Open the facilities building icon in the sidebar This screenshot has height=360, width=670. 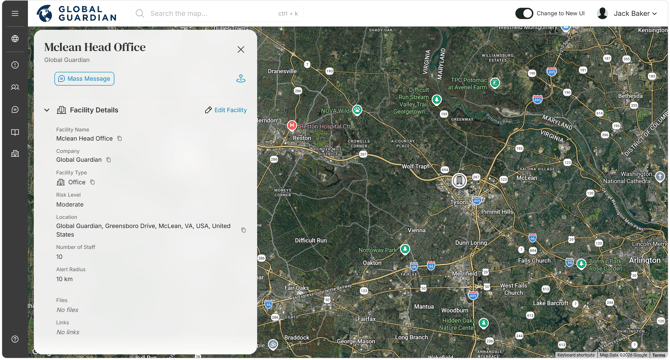pos(15,154)
